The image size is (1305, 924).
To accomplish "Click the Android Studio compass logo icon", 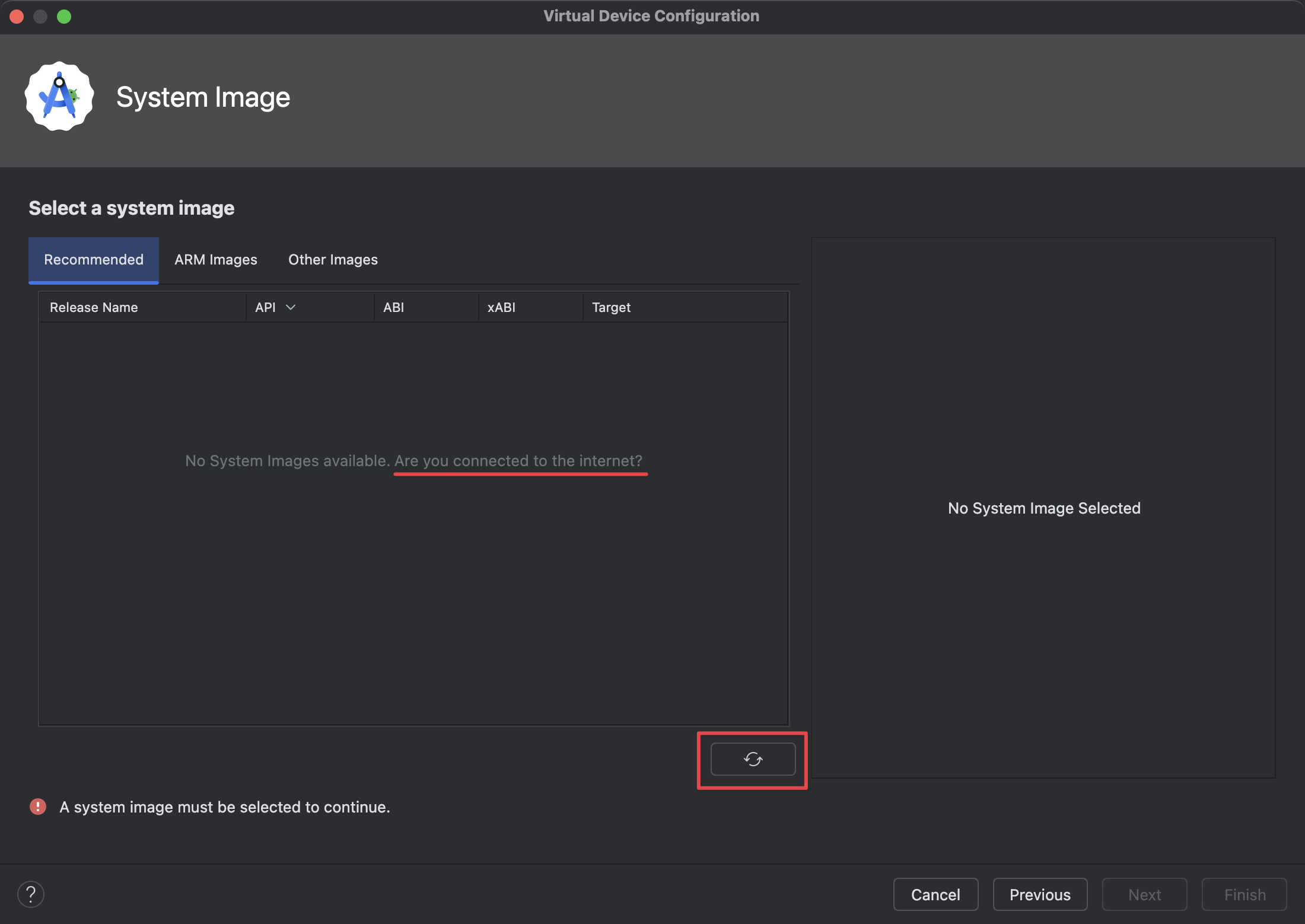I will [59, 96].
